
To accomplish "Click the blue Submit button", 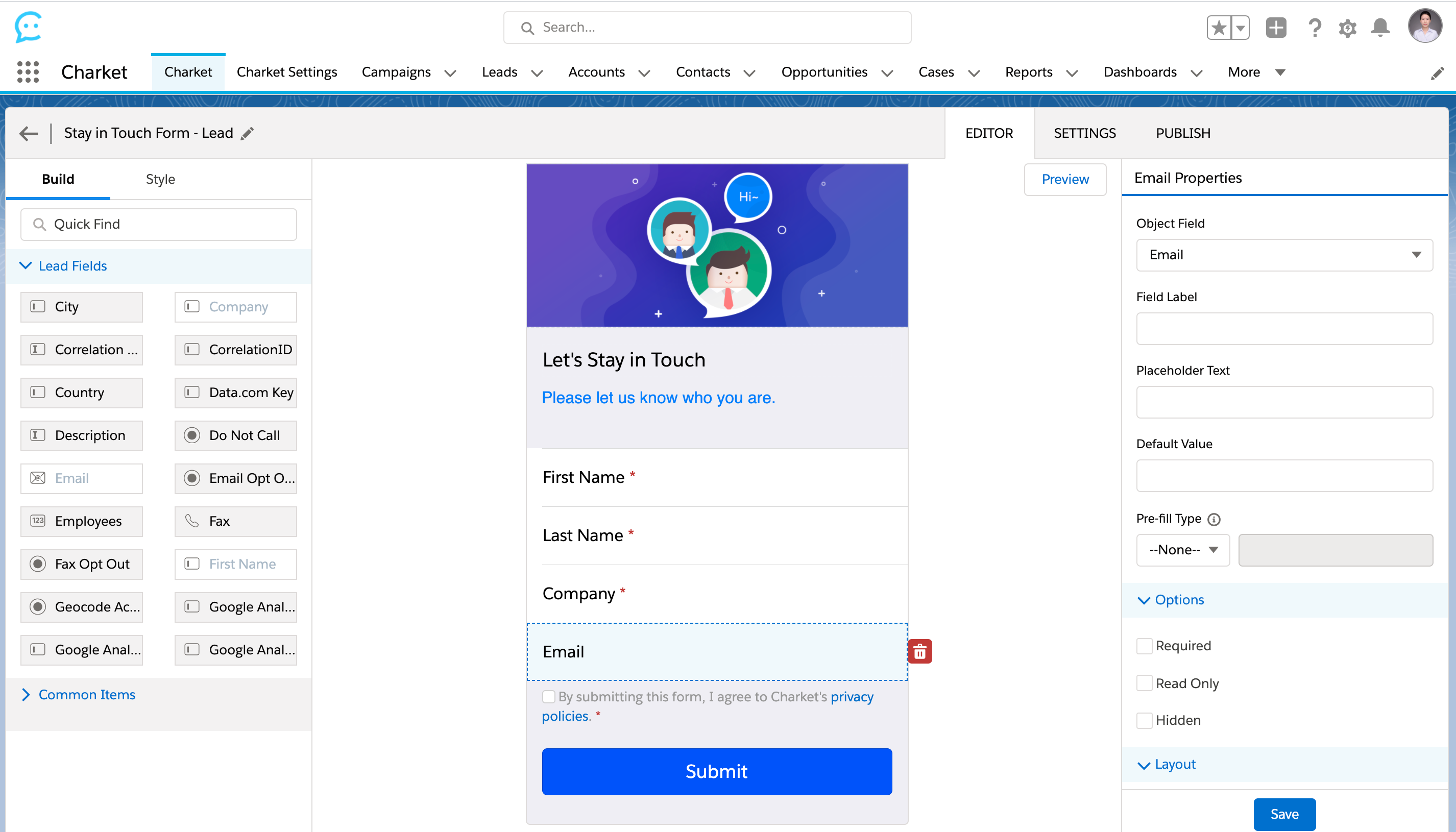I will [717, 771].
